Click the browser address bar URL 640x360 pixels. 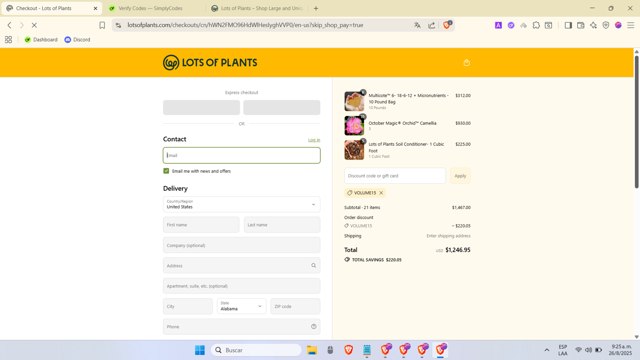pyautogui.click(x=245, y=25)
